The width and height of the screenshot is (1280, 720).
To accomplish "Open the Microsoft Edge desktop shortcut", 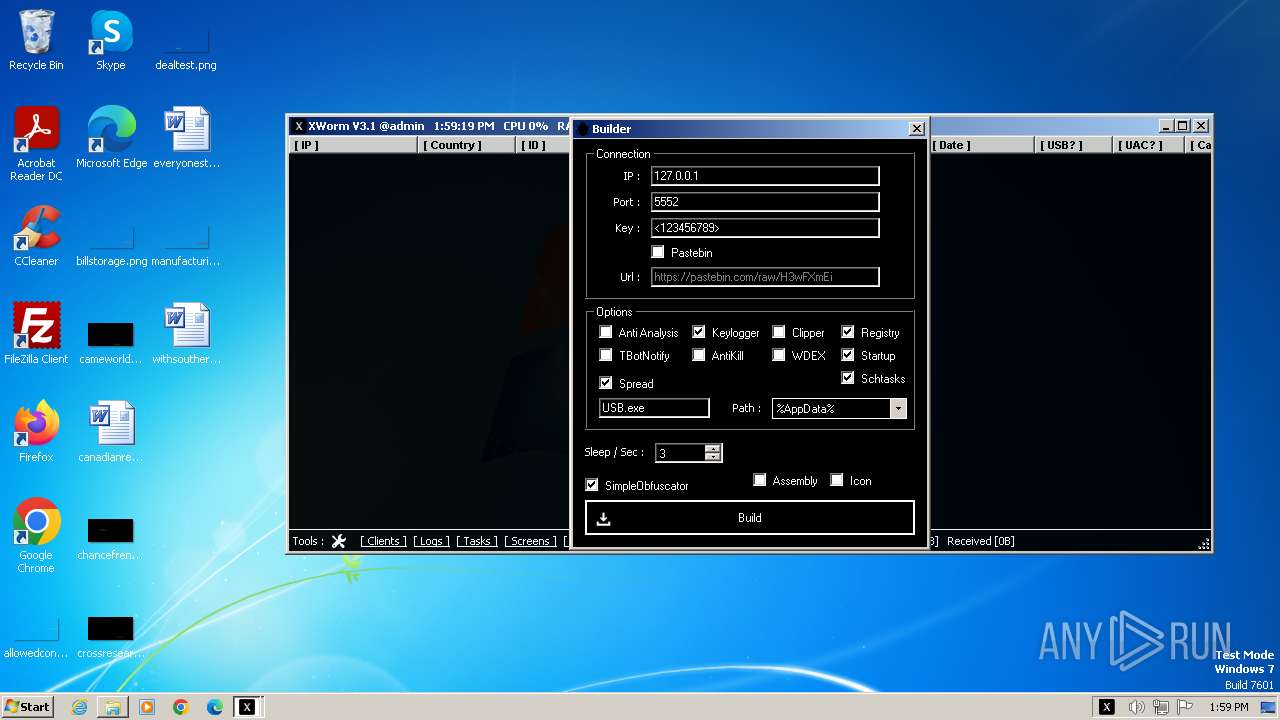I will coord(111,139).
